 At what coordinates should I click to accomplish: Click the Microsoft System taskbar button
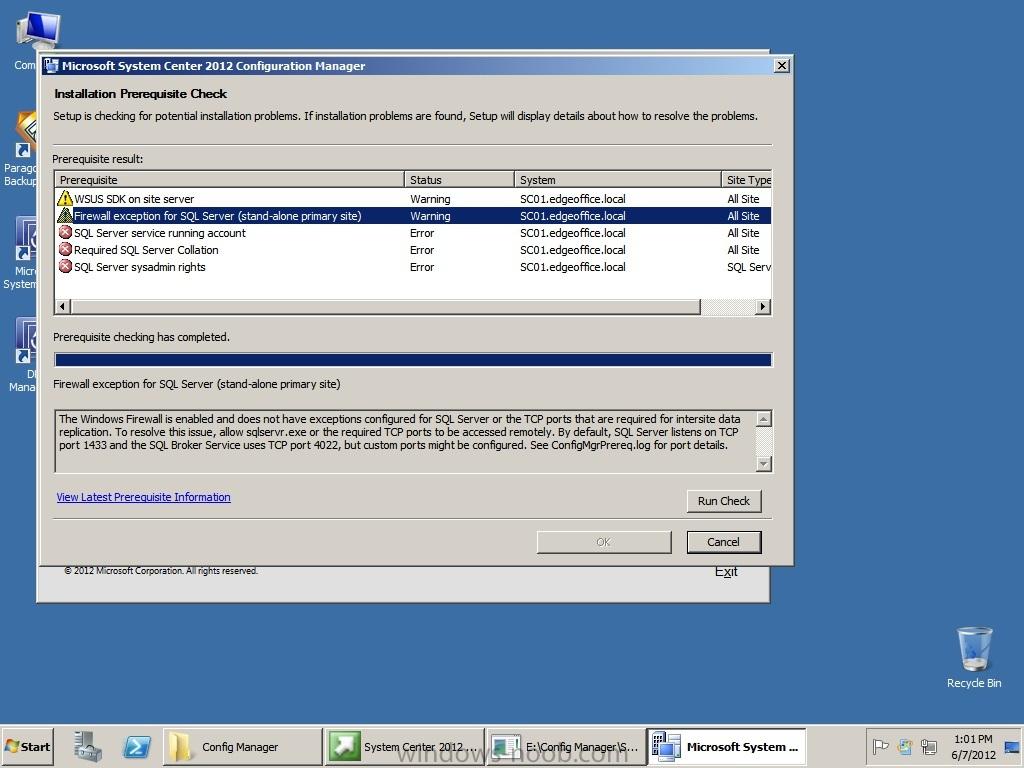click(728, 746)
